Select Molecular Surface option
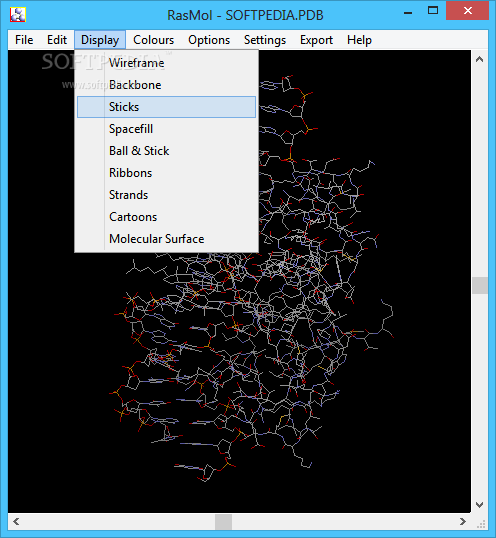 [x=166, y=238]
